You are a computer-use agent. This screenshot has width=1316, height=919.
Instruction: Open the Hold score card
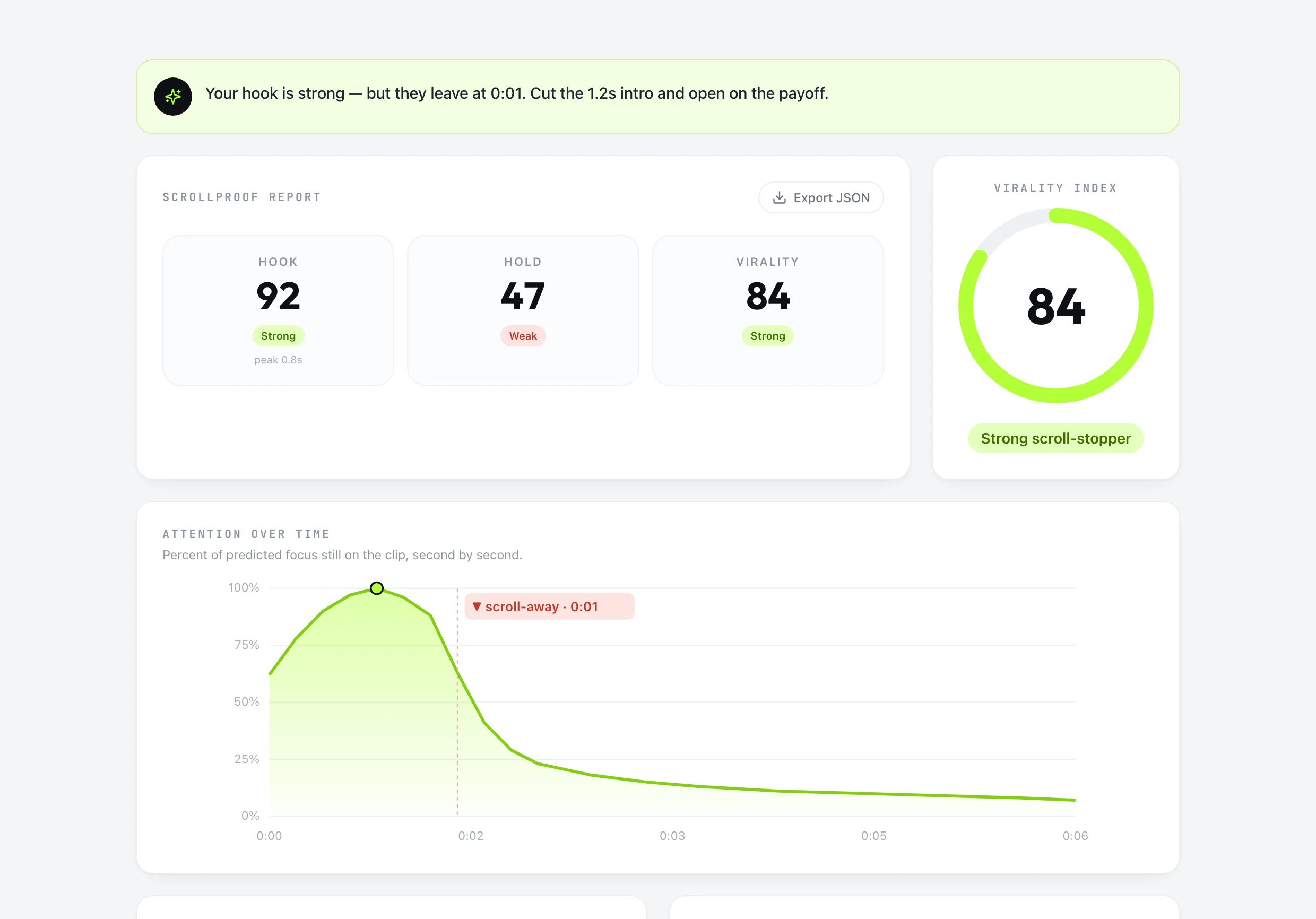523,310
